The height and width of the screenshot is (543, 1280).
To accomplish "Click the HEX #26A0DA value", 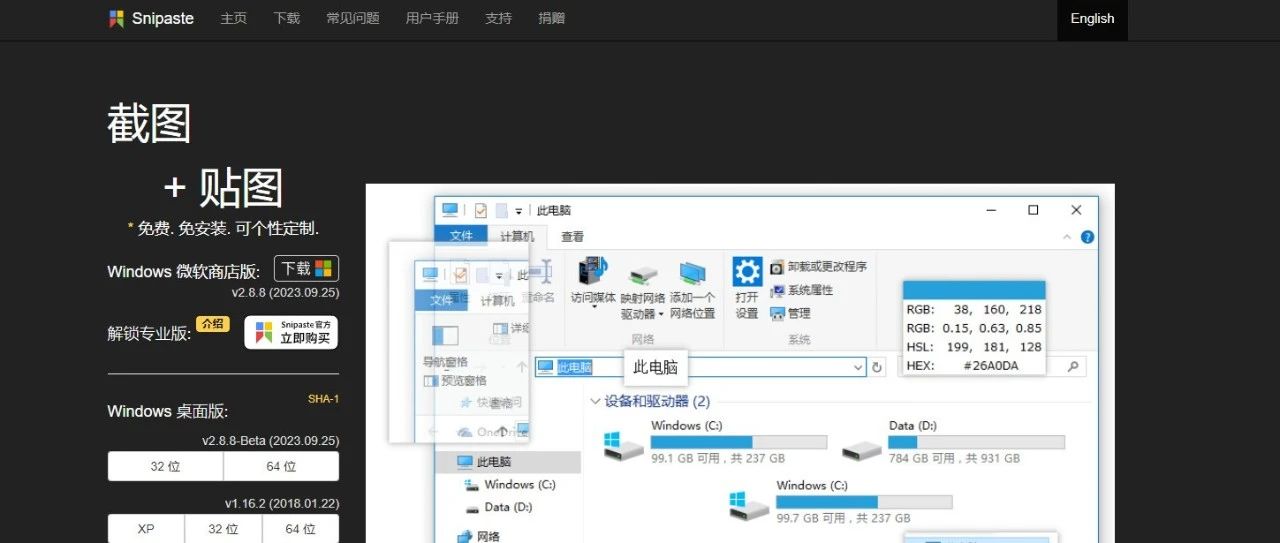I will point(990,366).
